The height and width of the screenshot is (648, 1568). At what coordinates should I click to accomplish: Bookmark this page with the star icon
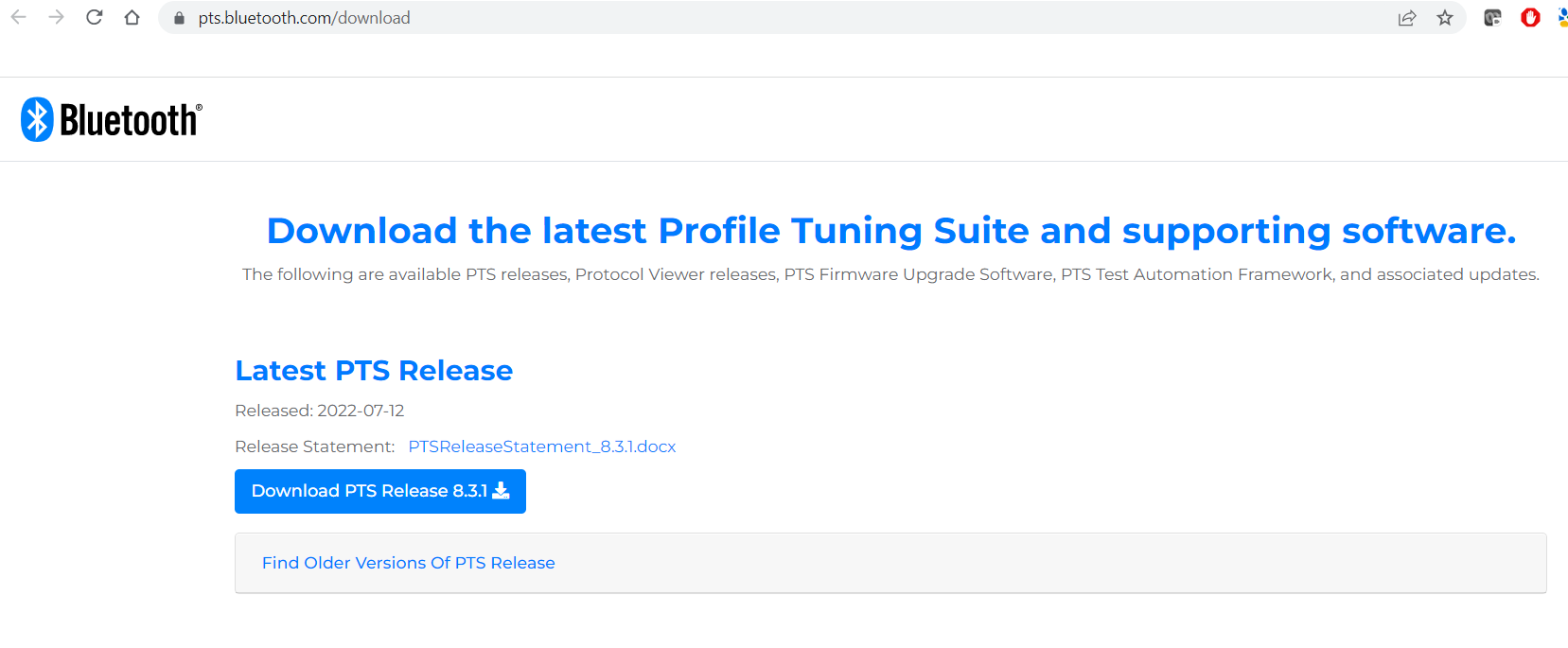click(x=1445, y=18)
